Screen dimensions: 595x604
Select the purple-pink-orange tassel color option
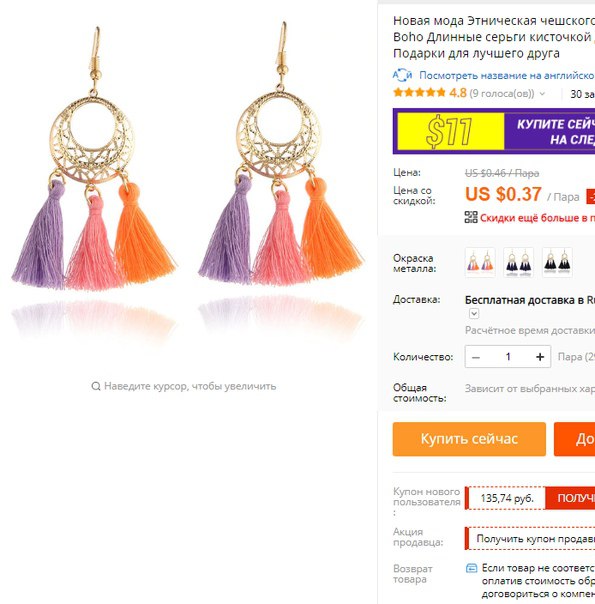(480, 262)
